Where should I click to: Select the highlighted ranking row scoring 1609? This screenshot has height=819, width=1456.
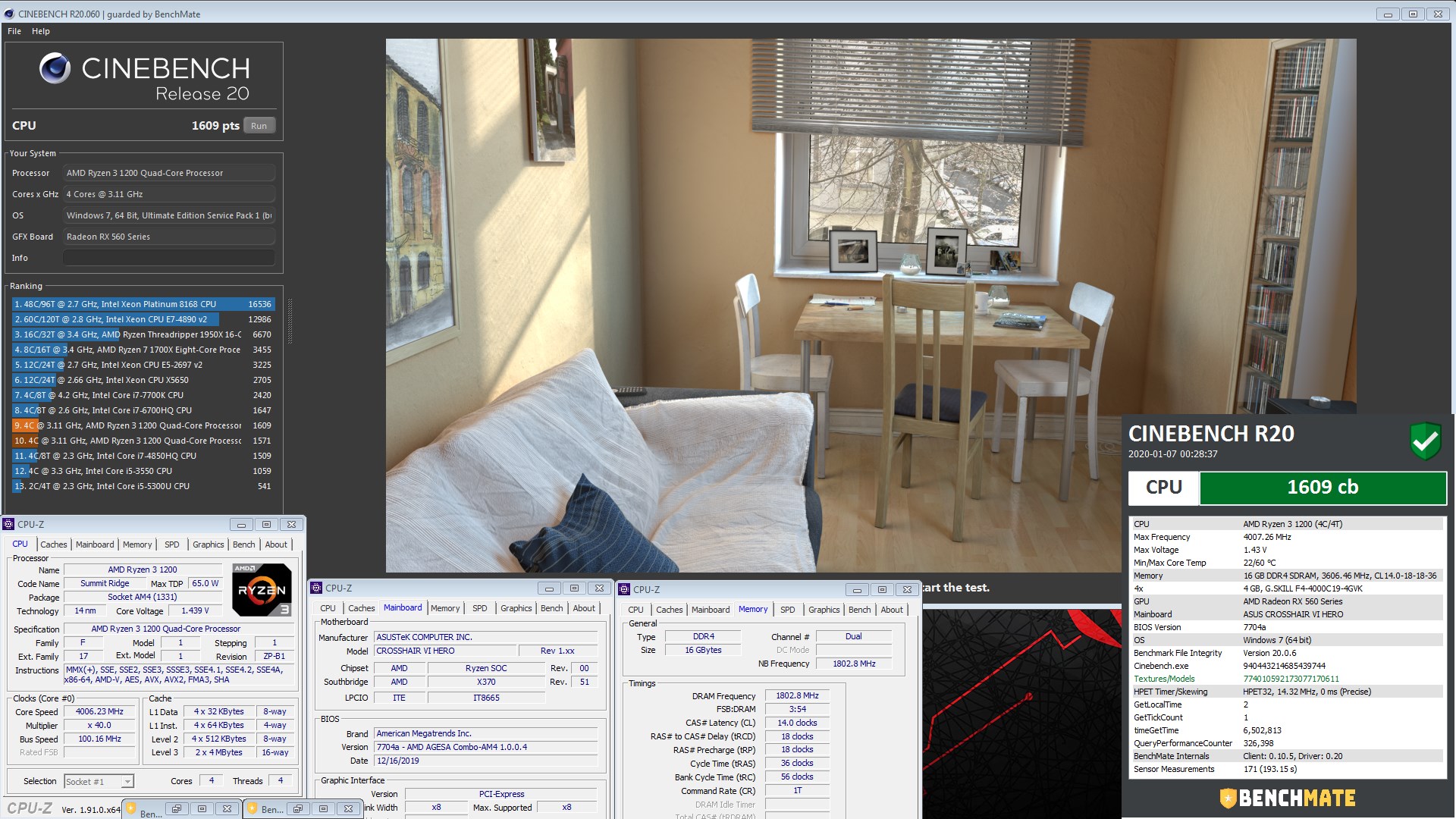click(143, 425)
